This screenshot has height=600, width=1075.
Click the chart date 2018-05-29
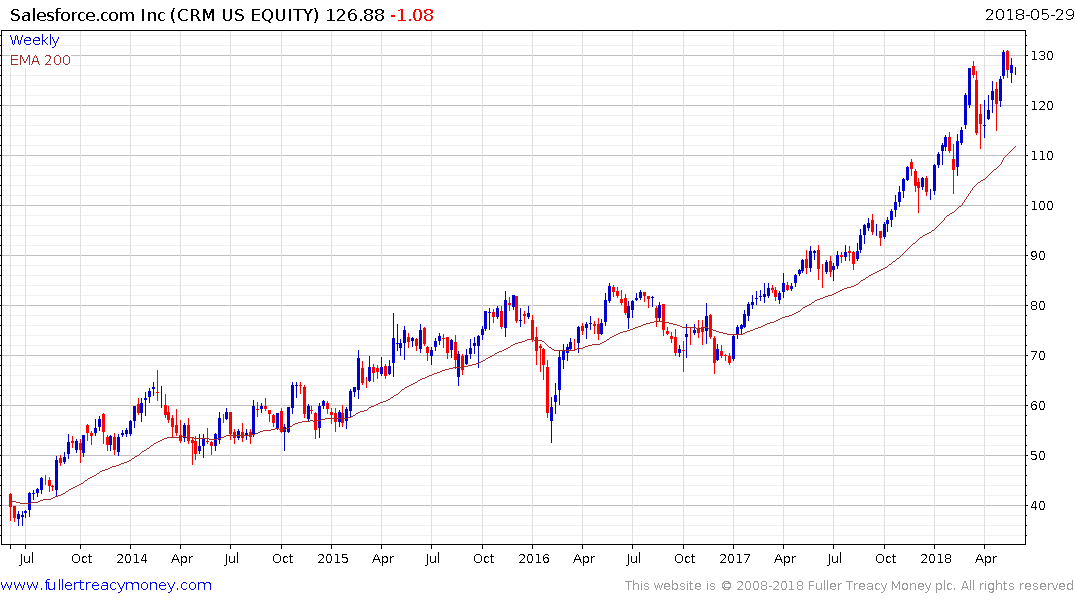[x=1029, y=15]
